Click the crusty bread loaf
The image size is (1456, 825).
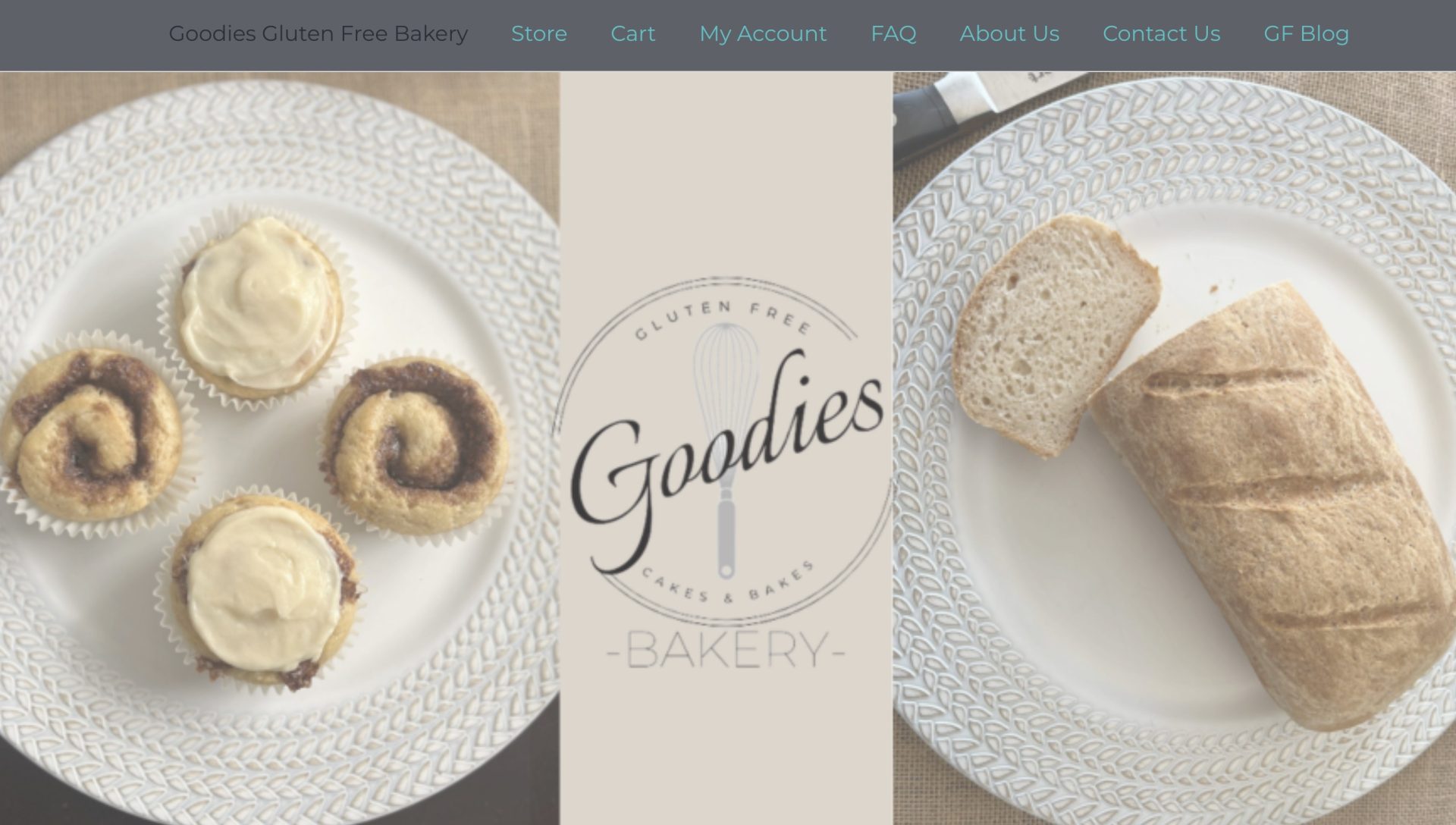tap(1274, 504)
